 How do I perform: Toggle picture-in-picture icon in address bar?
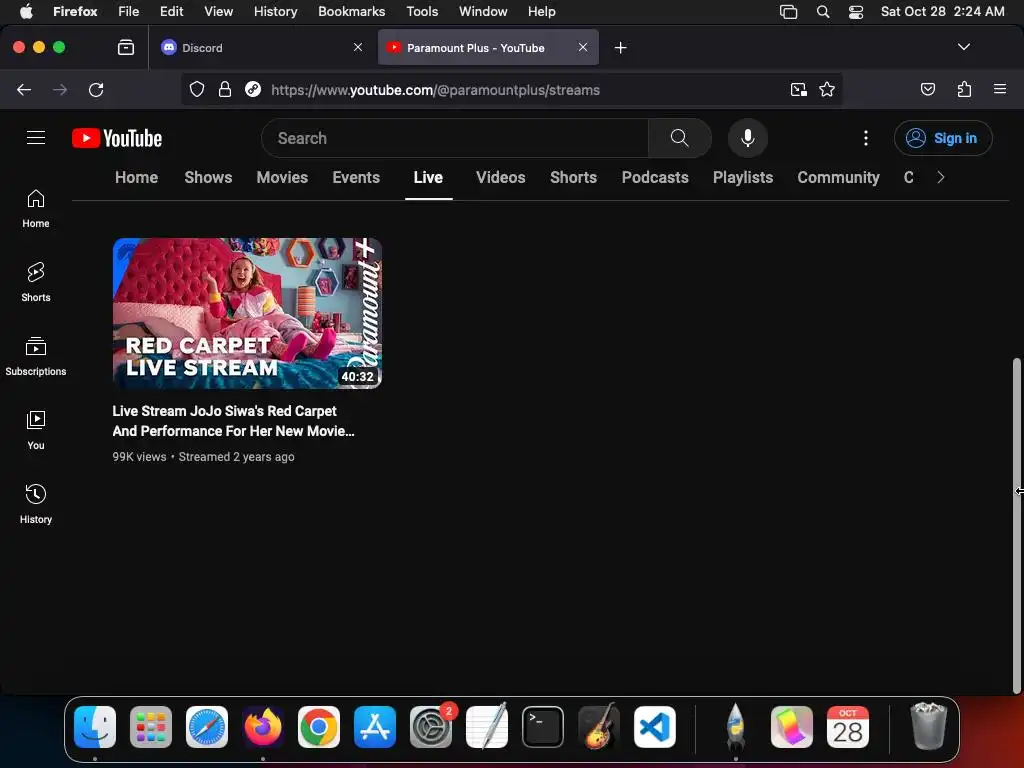(x=798, y=89)
